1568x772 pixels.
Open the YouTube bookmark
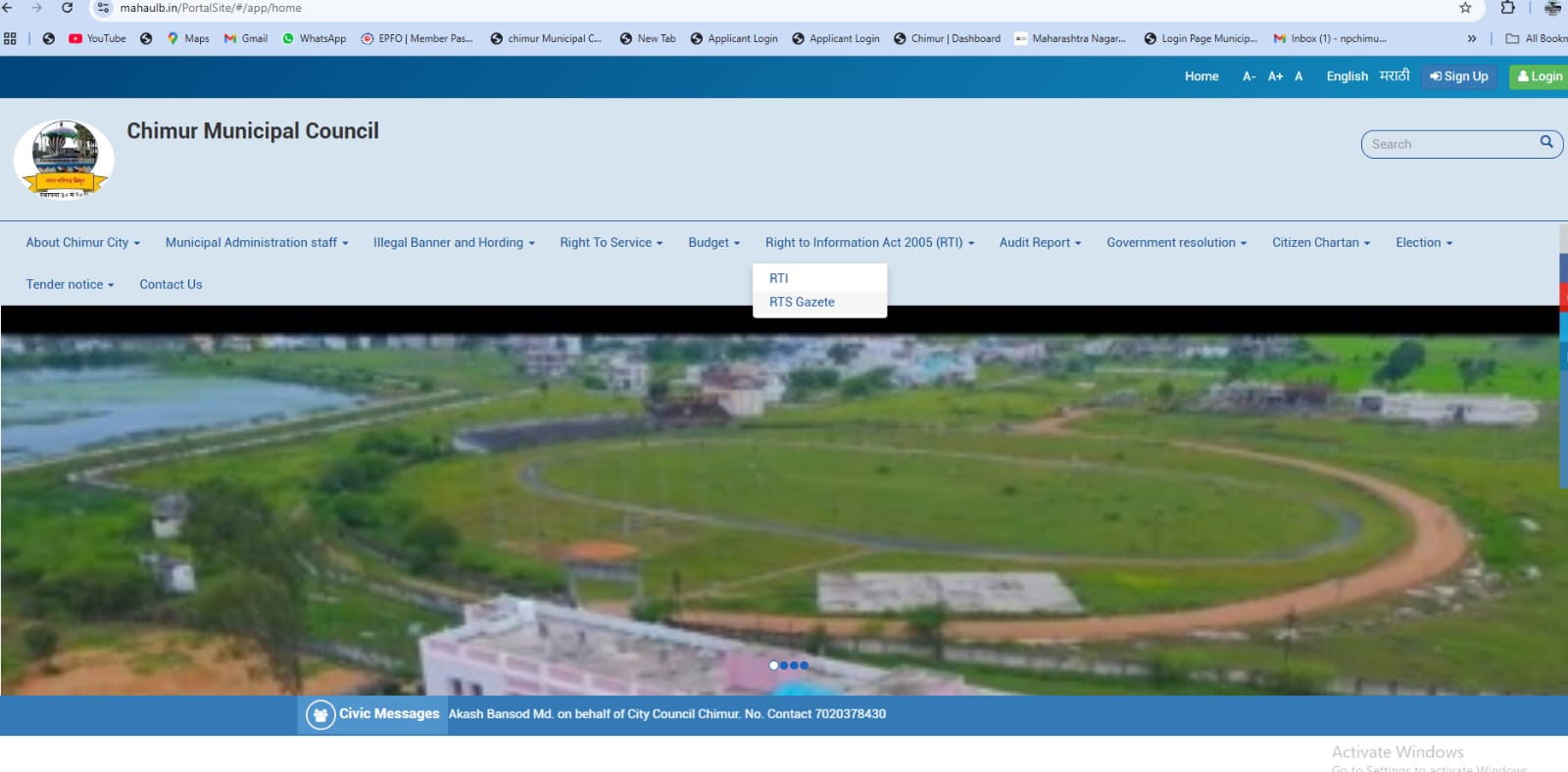coord(97,38)
